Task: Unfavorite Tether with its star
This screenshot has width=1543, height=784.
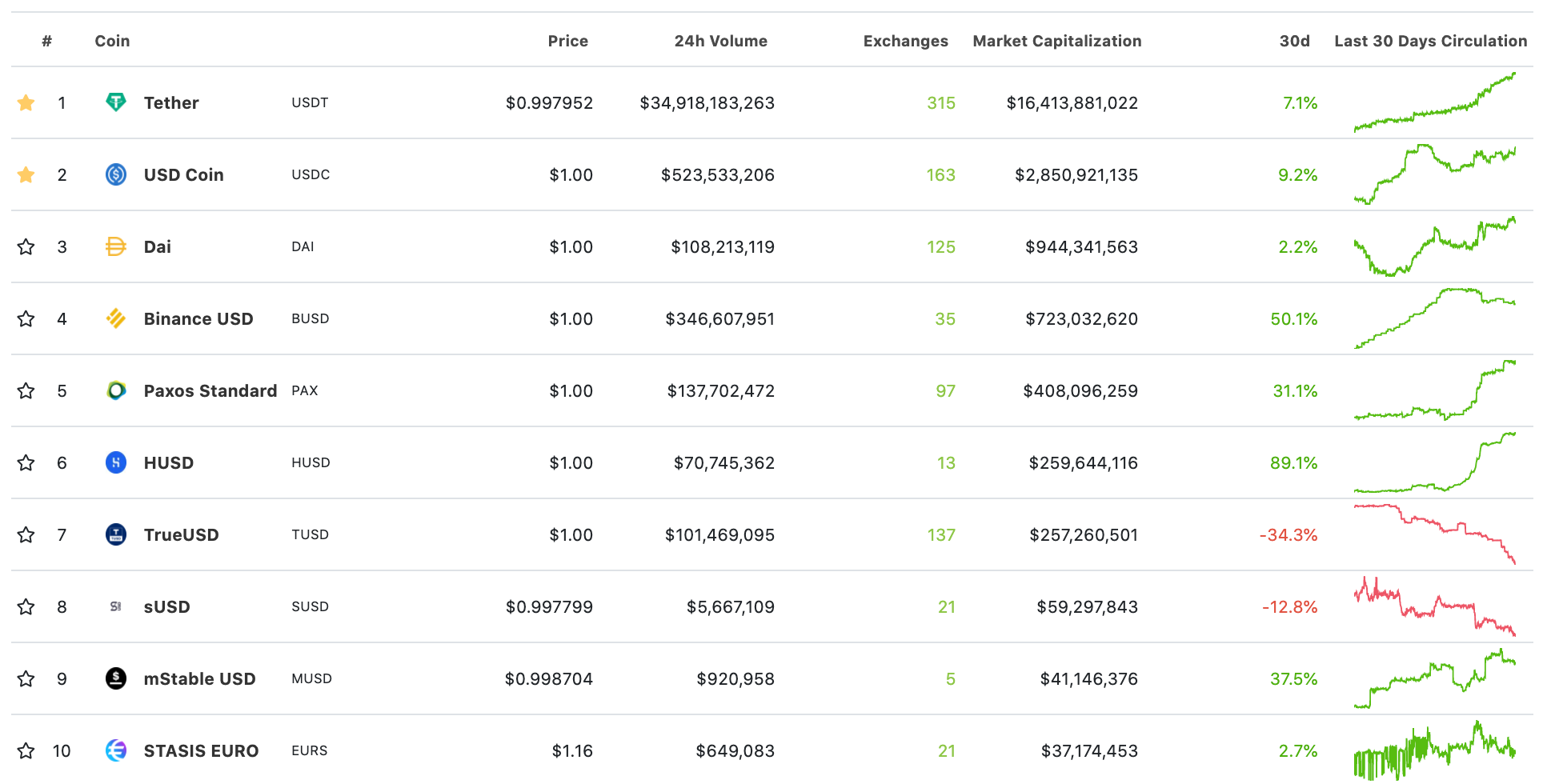Action: click(x=26, y=102)
